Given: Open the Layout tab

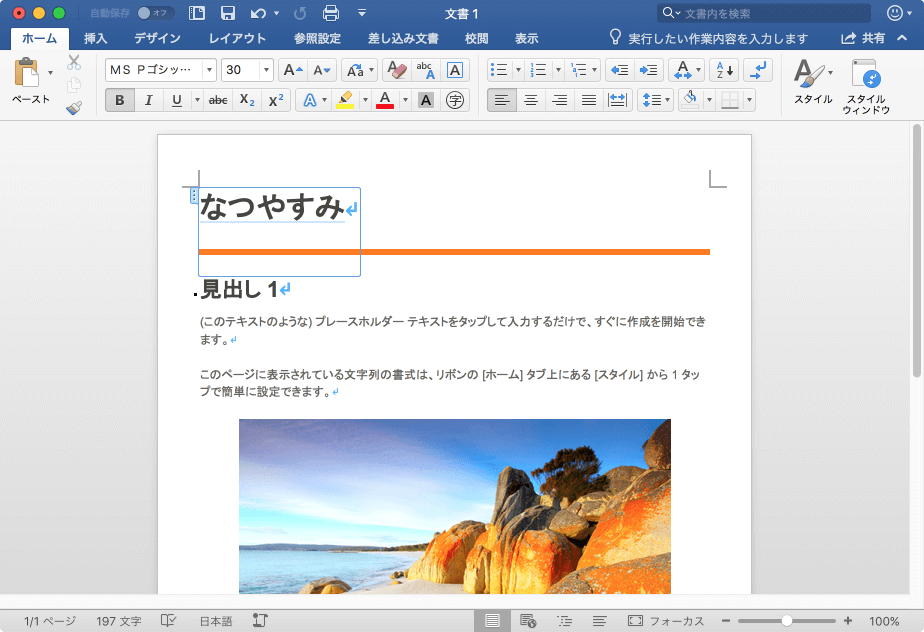Looking at the screenshot, I should click(237, 38).
